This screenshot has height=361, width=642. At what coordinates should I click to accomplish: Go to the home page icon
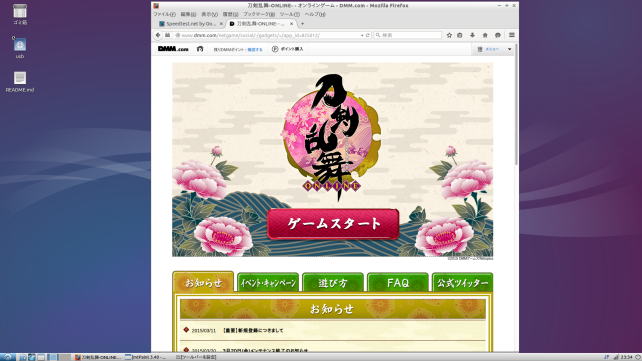click(485, 35)
